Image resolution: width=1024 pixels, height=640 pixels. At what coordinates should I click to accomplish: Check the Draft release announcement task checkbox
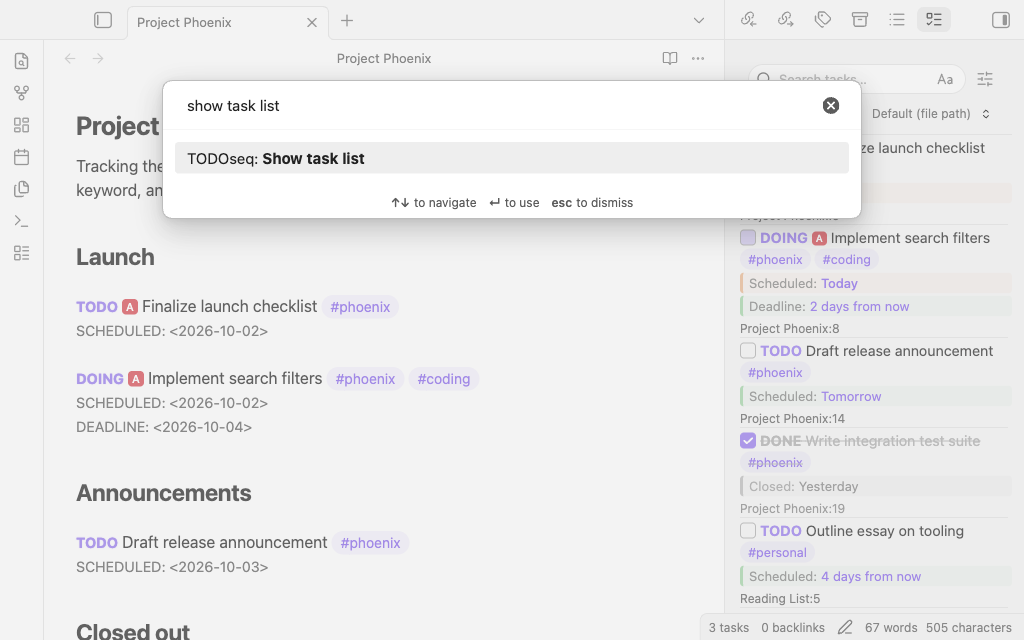click(x=748, y=351)
